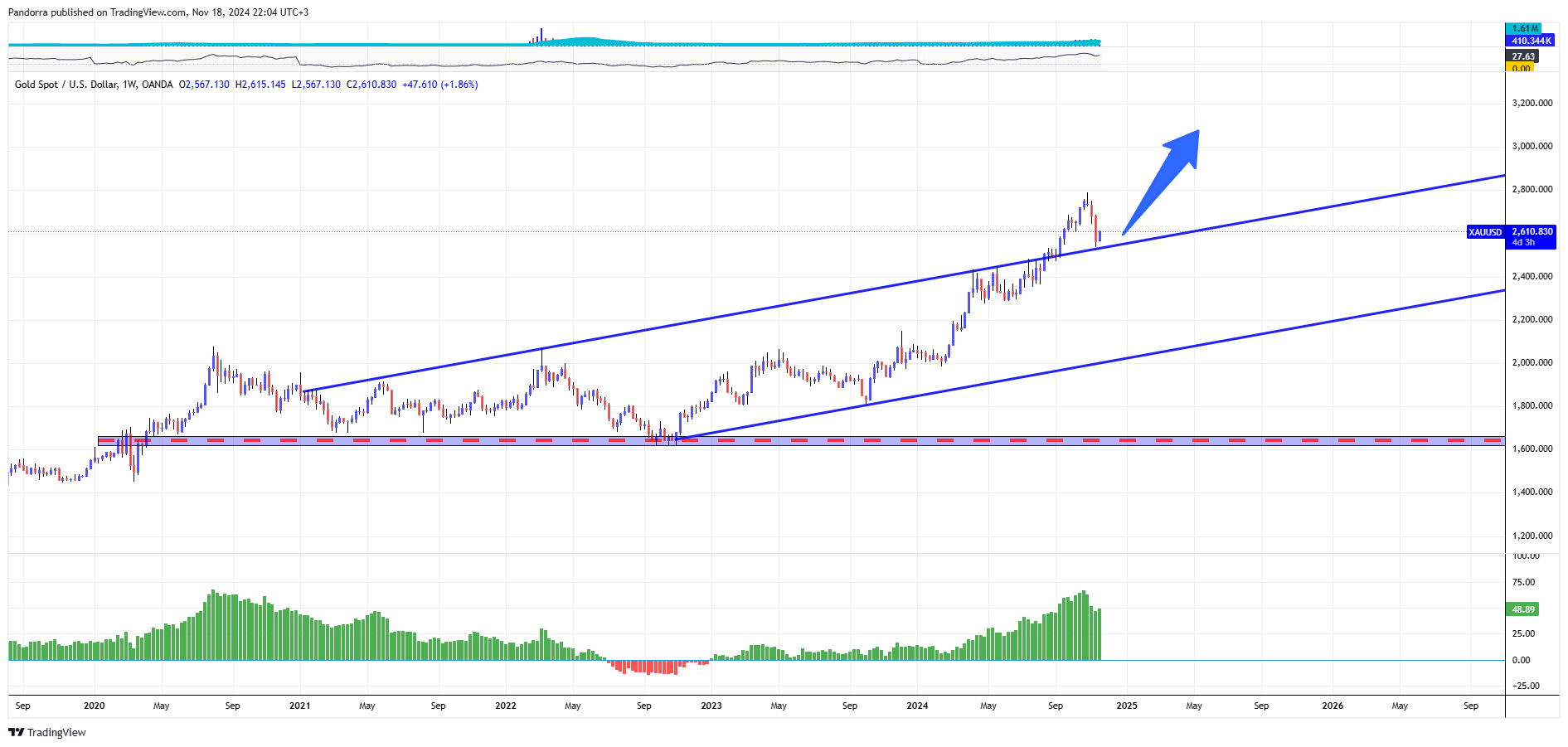
Task: Click the TradingView logo at bottom left
Action: (47, 732)
